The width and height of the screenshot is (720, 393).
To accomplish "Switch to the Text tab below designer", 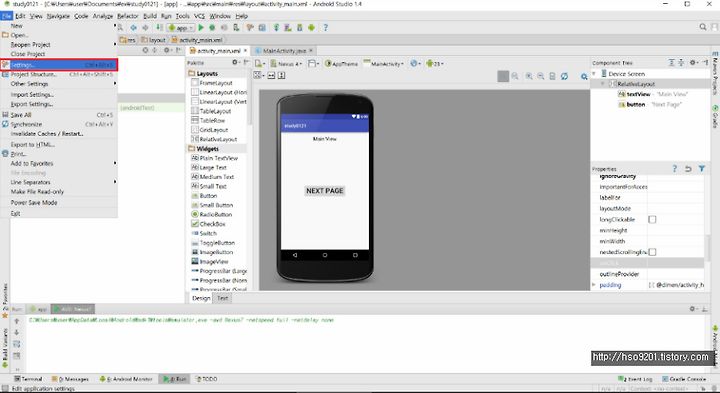I will pos(223,298).
